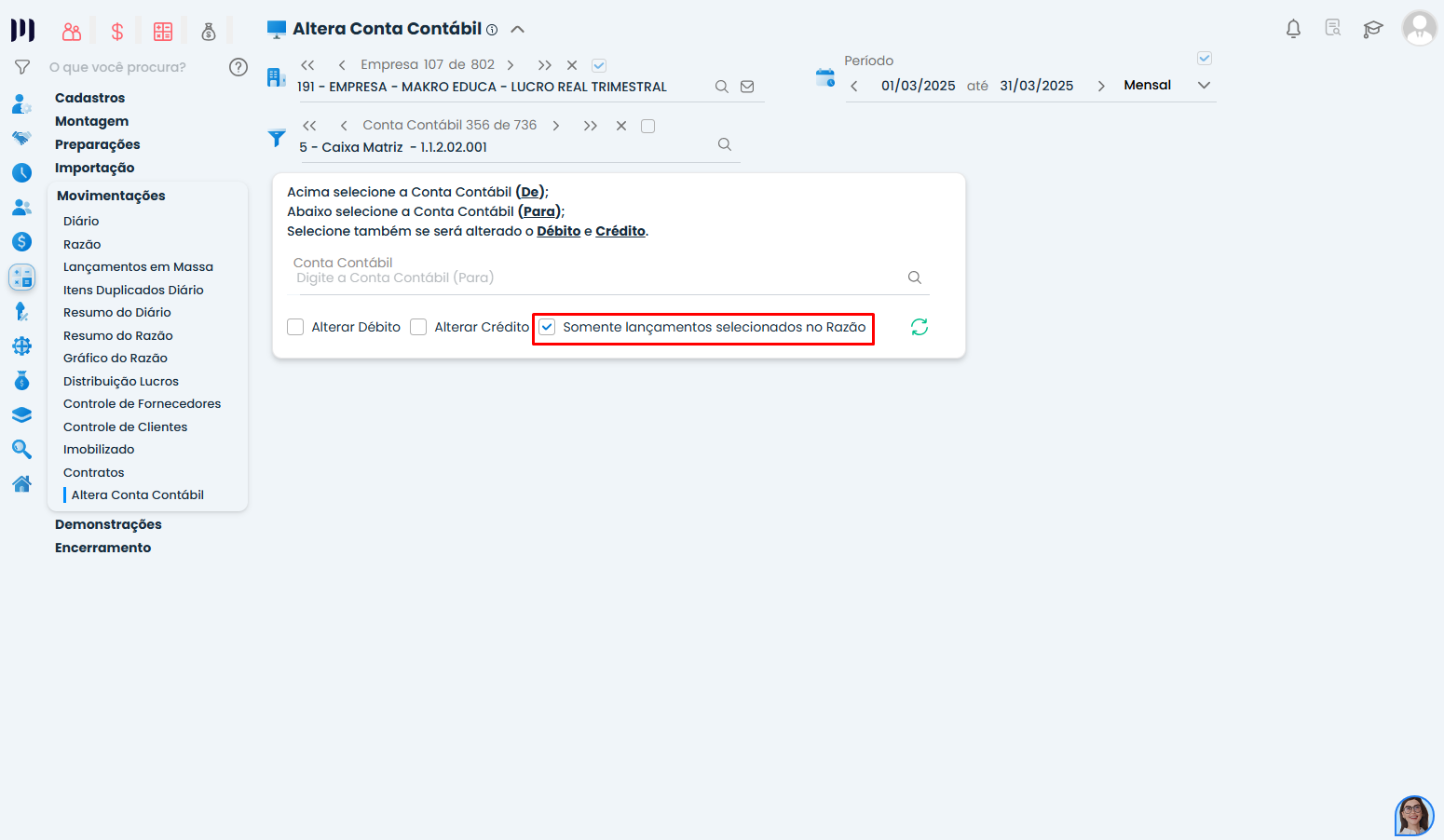Click the magnifier in the Conta Contábil (De) field
Image resolution: width=1444 pixels, height=840 pixels.
[725, 144]
